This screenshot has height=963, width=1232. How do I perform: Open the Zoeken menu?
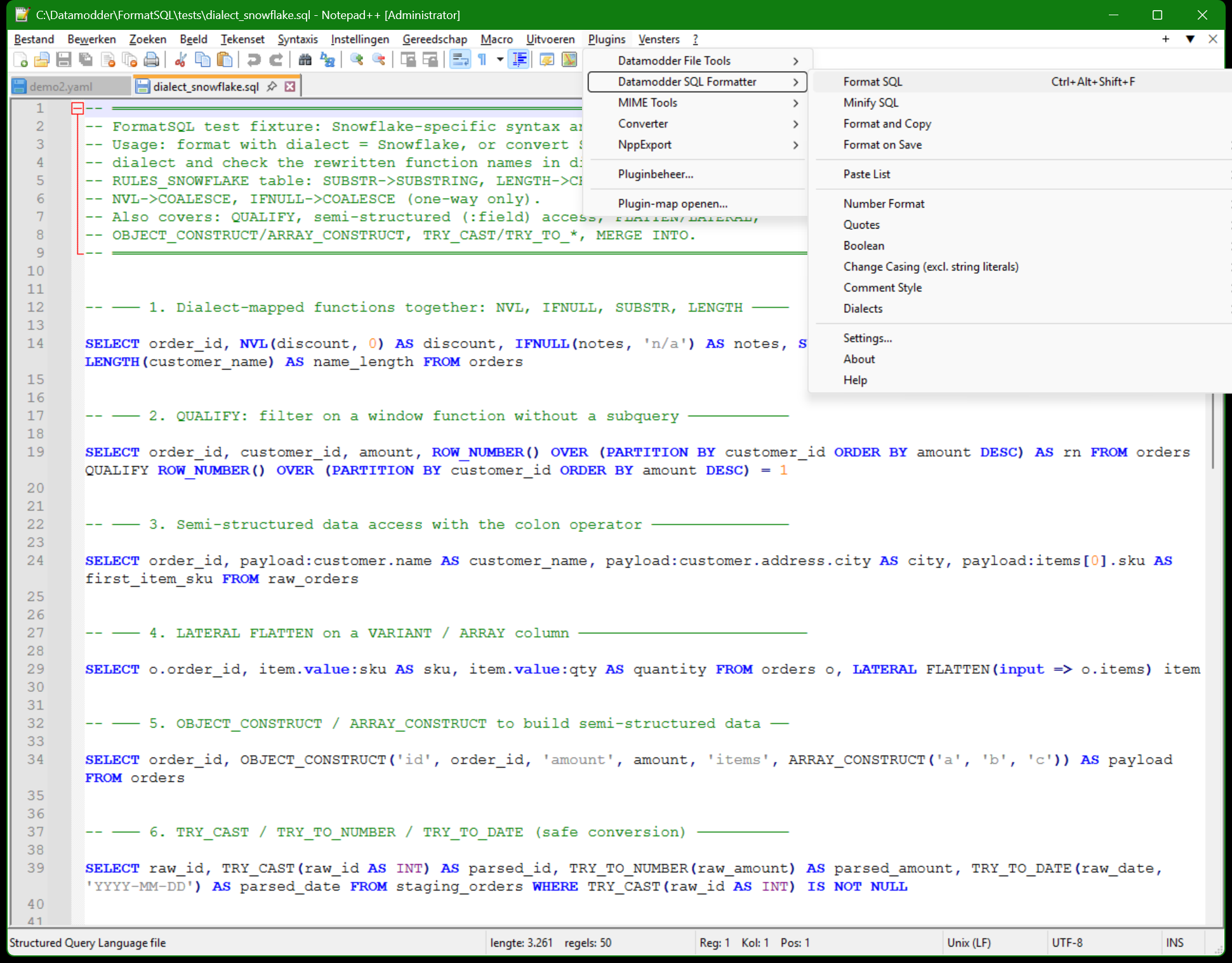click(x=147, y=39)
